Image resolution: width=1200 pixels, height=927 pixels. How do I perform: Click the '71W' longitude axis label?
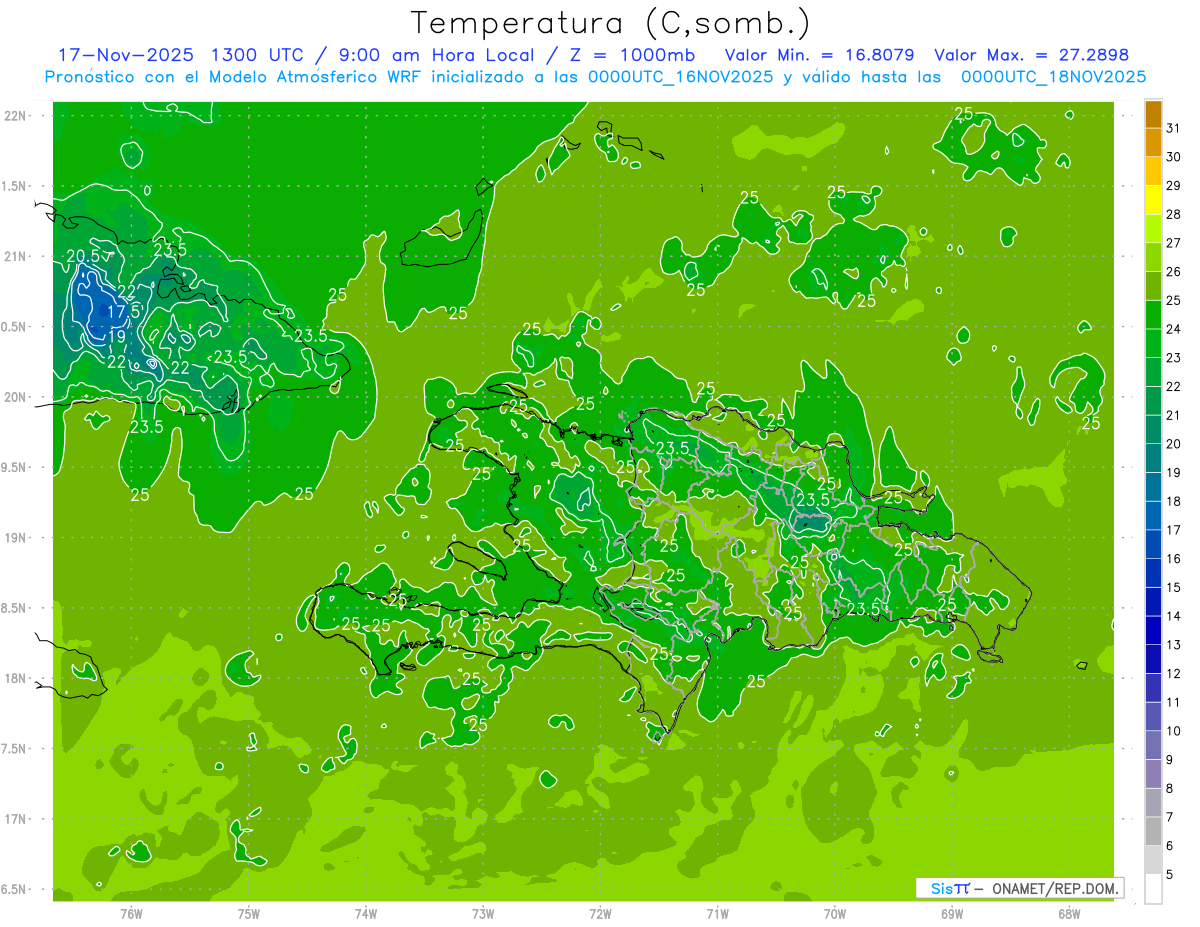[717, 914]
